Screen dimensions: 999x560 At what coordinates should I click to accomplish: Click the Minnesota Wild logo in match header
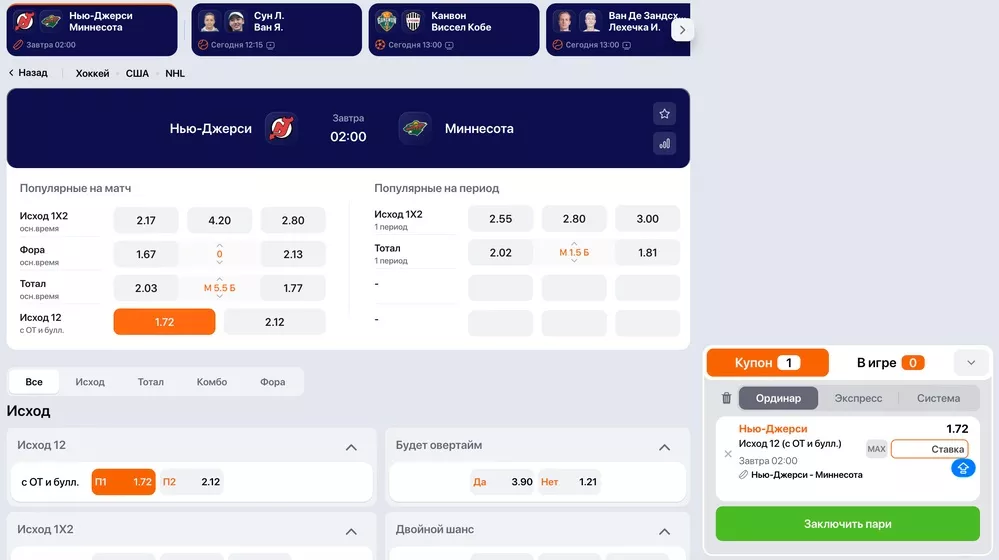pos(414,129)
